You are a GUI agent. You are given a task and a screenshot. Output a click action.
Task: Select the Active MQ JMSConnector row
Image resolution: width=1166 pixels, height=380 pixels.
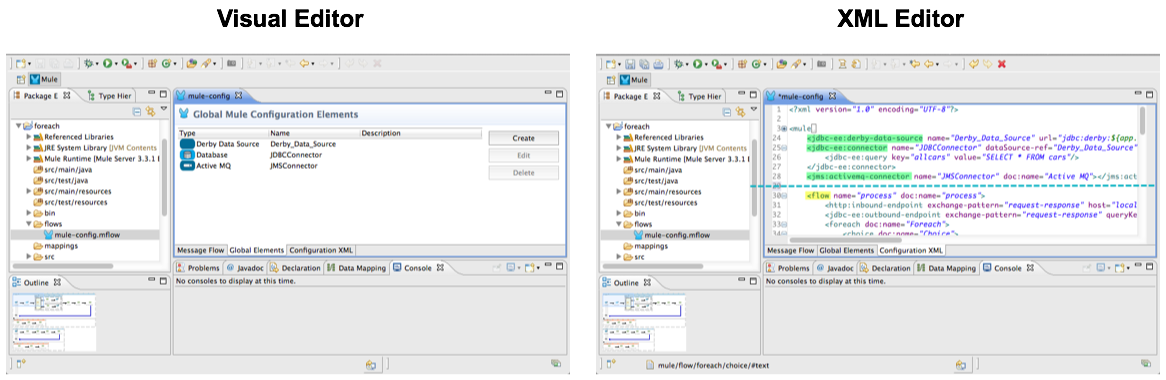pyautogui.click(x=331, y=166)
